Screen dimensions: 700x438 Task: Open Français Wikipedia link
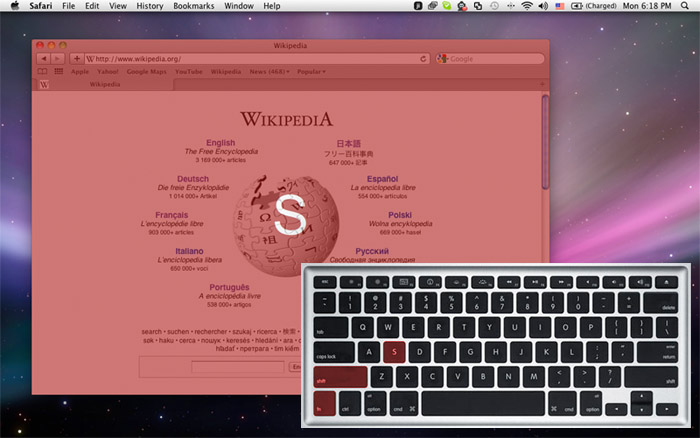(x=171, y=215)
